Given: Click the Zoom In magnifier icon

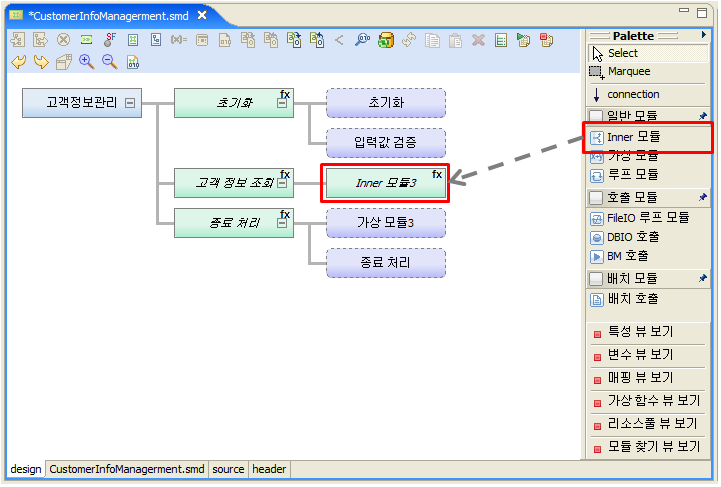Looking at the screenshot, I should pyautogui.click(x=86, y=62).
